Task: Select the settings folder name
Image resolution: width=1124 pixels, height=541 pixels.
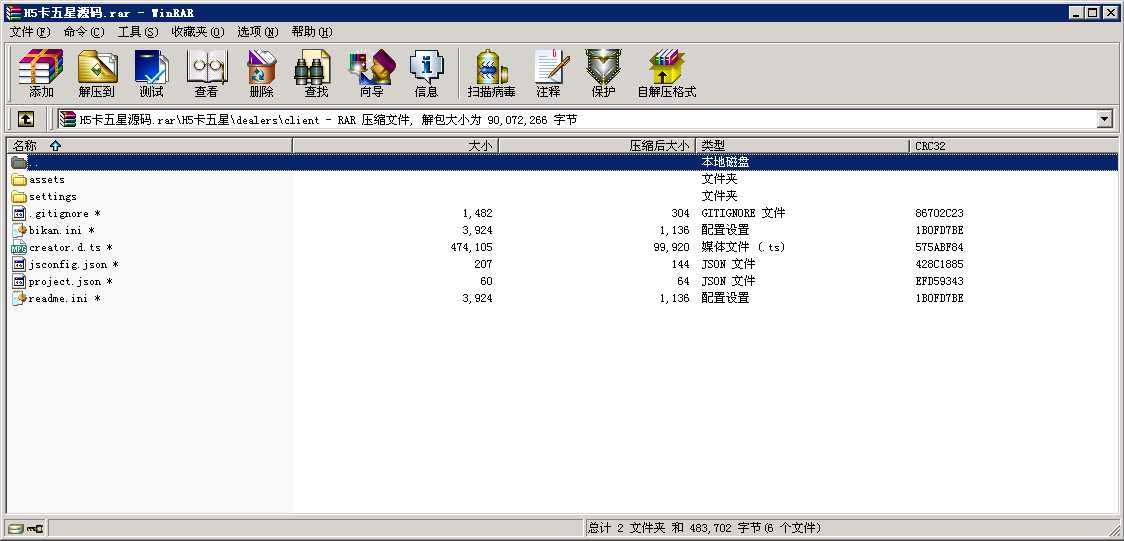Action: tap(53, 196)
